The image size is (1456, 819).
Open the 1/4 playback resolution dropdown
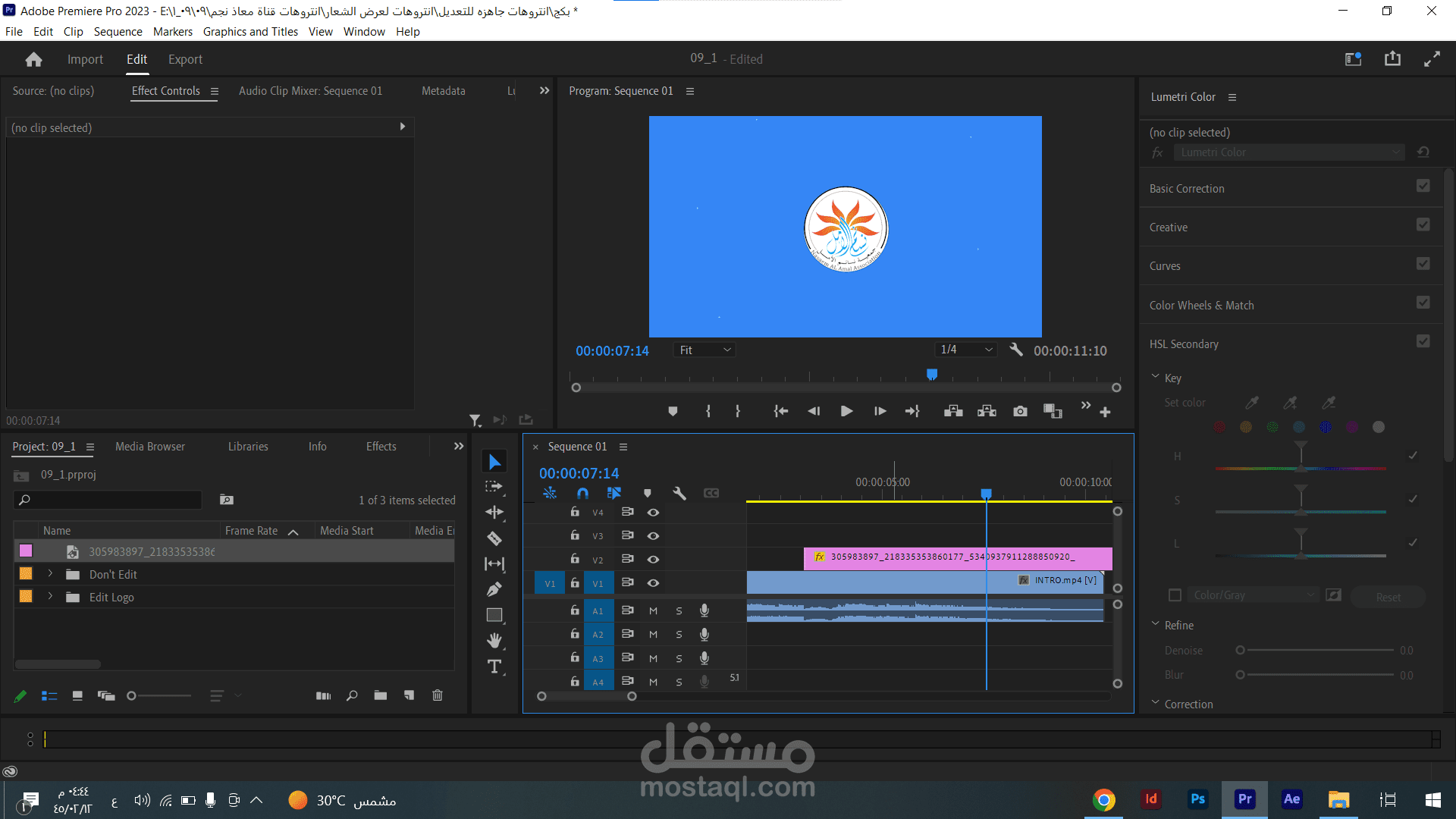coord(965,350)
